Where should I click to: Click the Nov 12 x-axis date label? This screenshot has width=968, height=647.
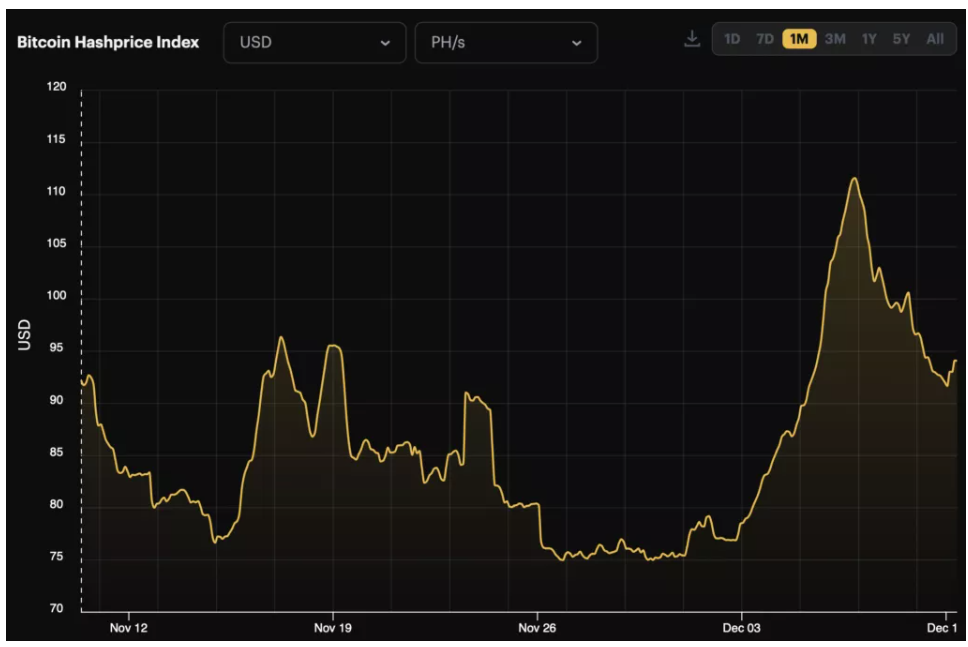tap(128, 628)
